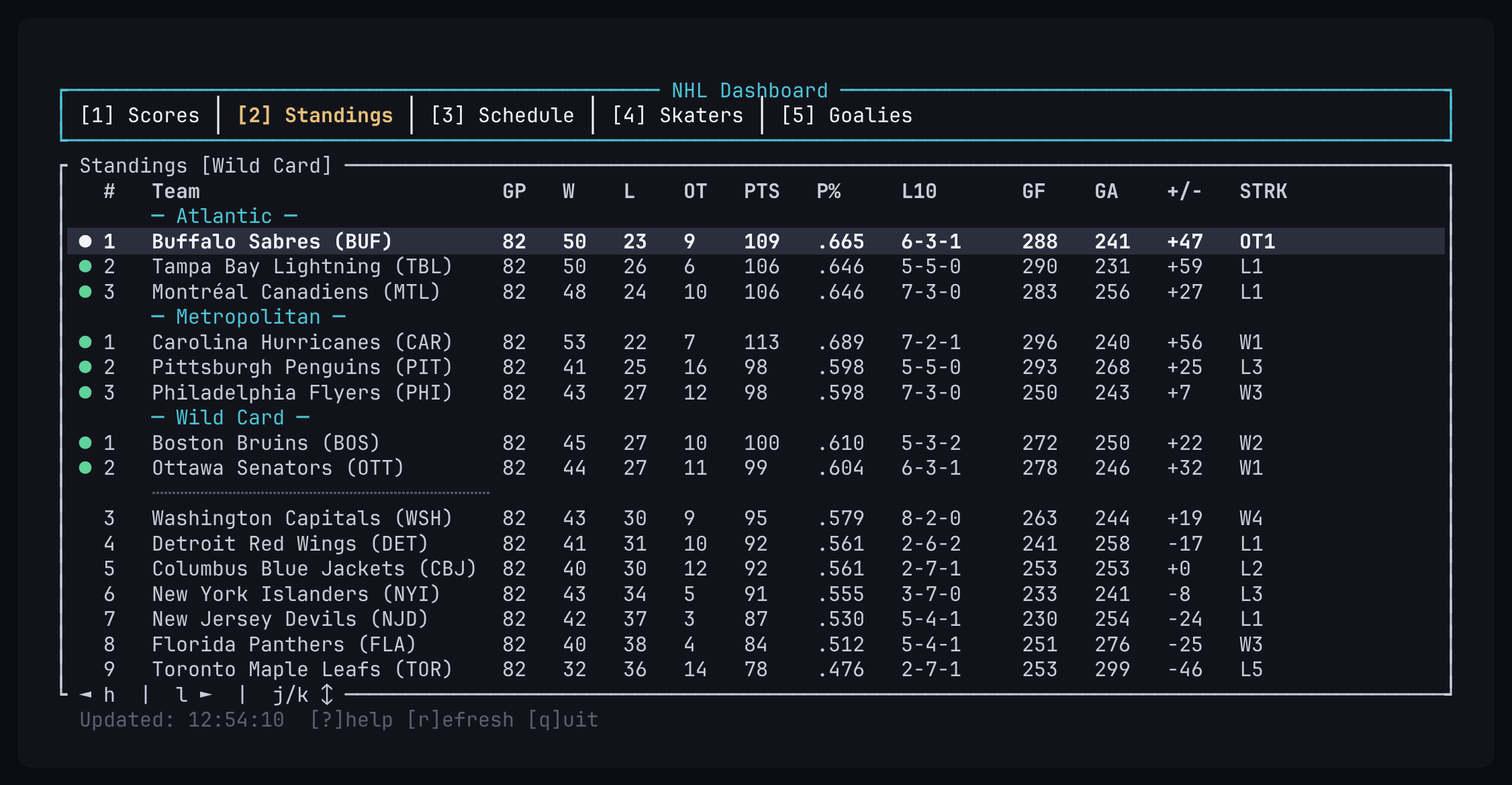This screenshot has height=785, width=1512.
Task: Click the +/- column header
Action: pos(1185,191)
